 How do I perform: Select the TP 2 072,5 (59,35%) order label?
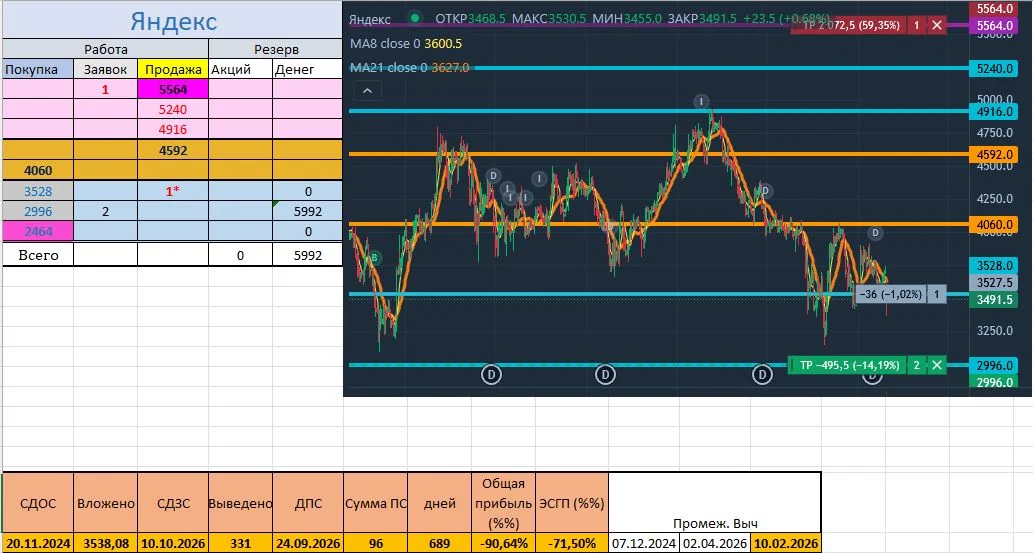pyautogui.click(x=849, y=26)
